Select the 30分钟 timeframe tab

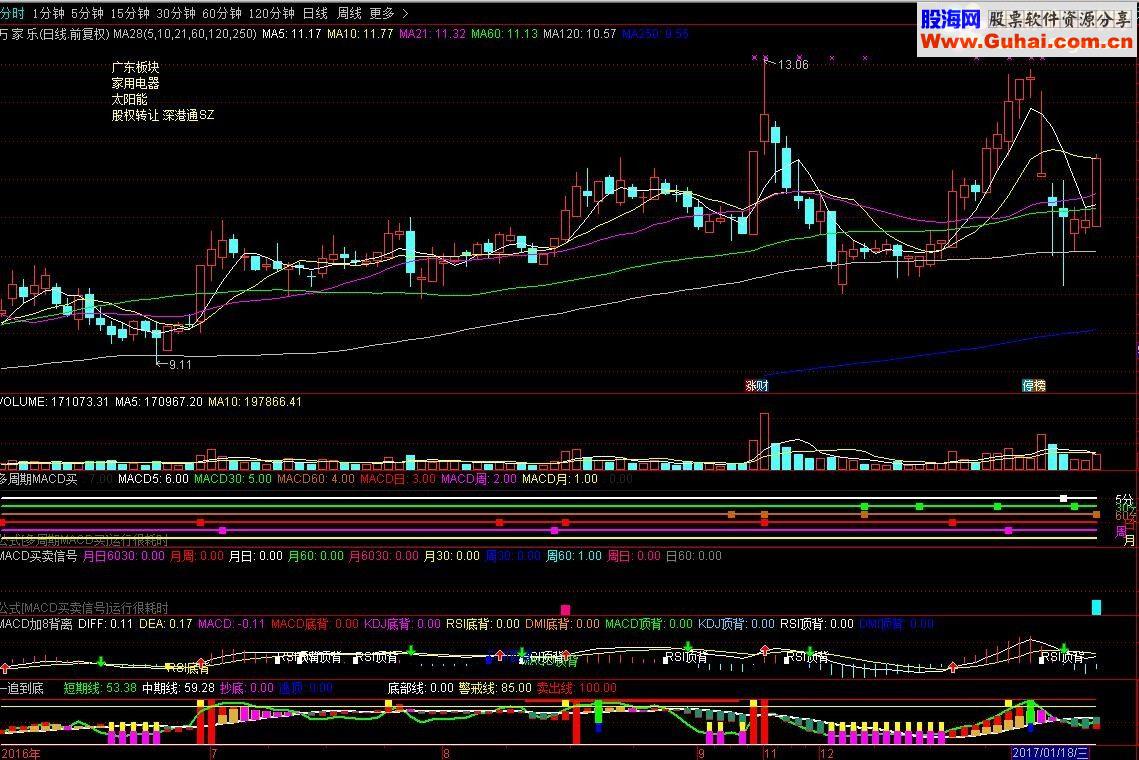[176, 13]
